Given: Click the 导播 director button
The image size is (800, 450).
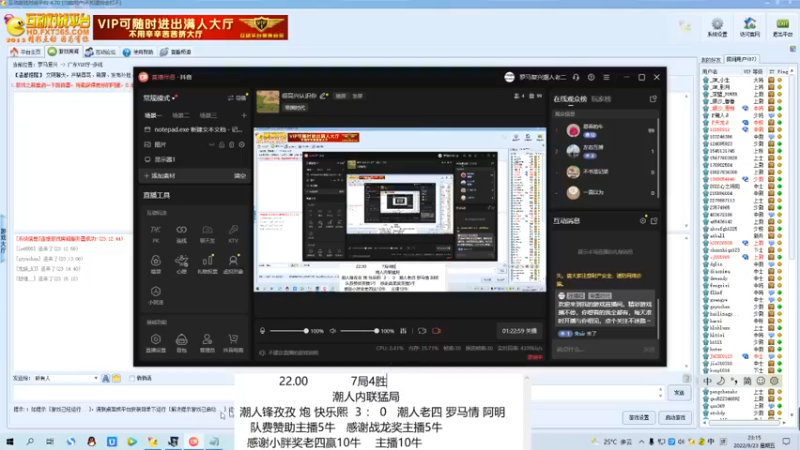Looking at the screenshot, I should pos(237,98).
